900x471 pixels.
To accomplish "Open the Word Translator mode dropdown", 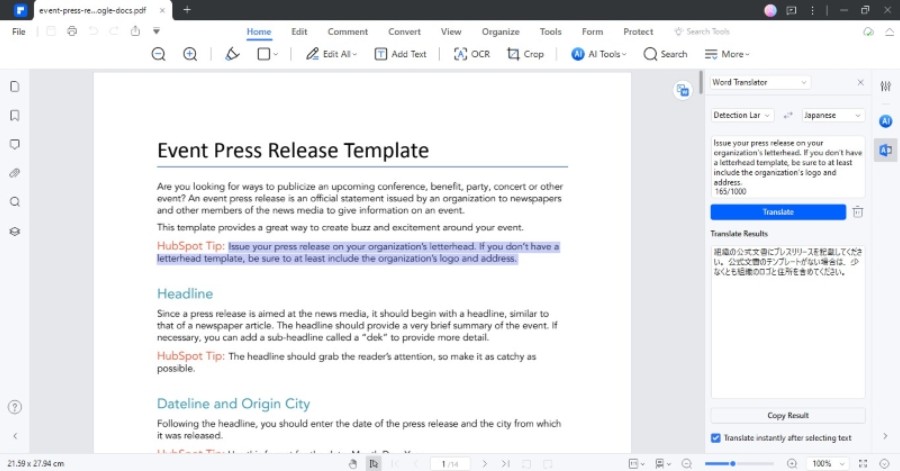I will pyautogui.click(x=760, y=83).
